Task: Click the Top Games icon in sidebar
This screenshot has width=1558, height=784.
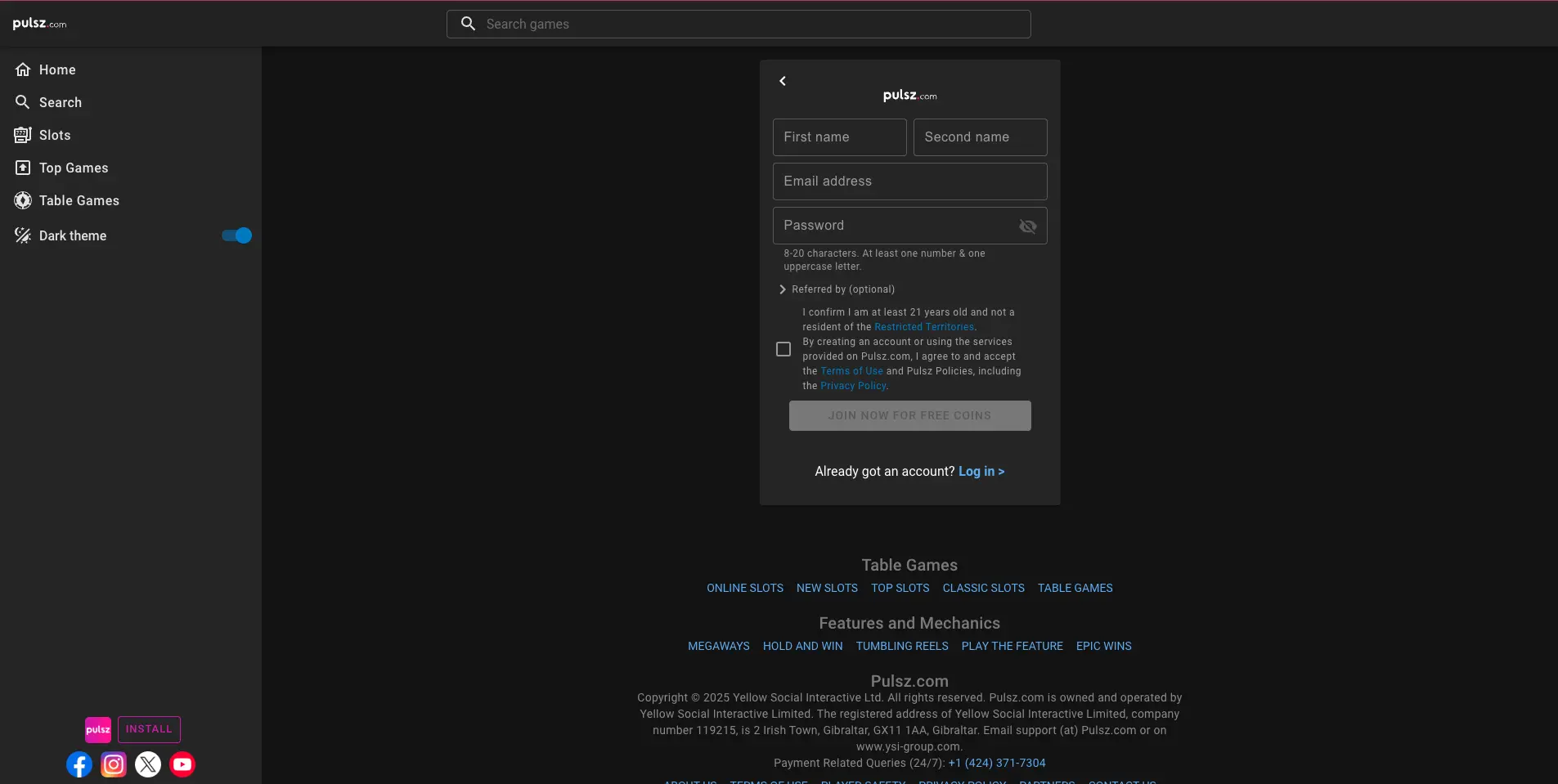Action: click(x=23, y=168)
